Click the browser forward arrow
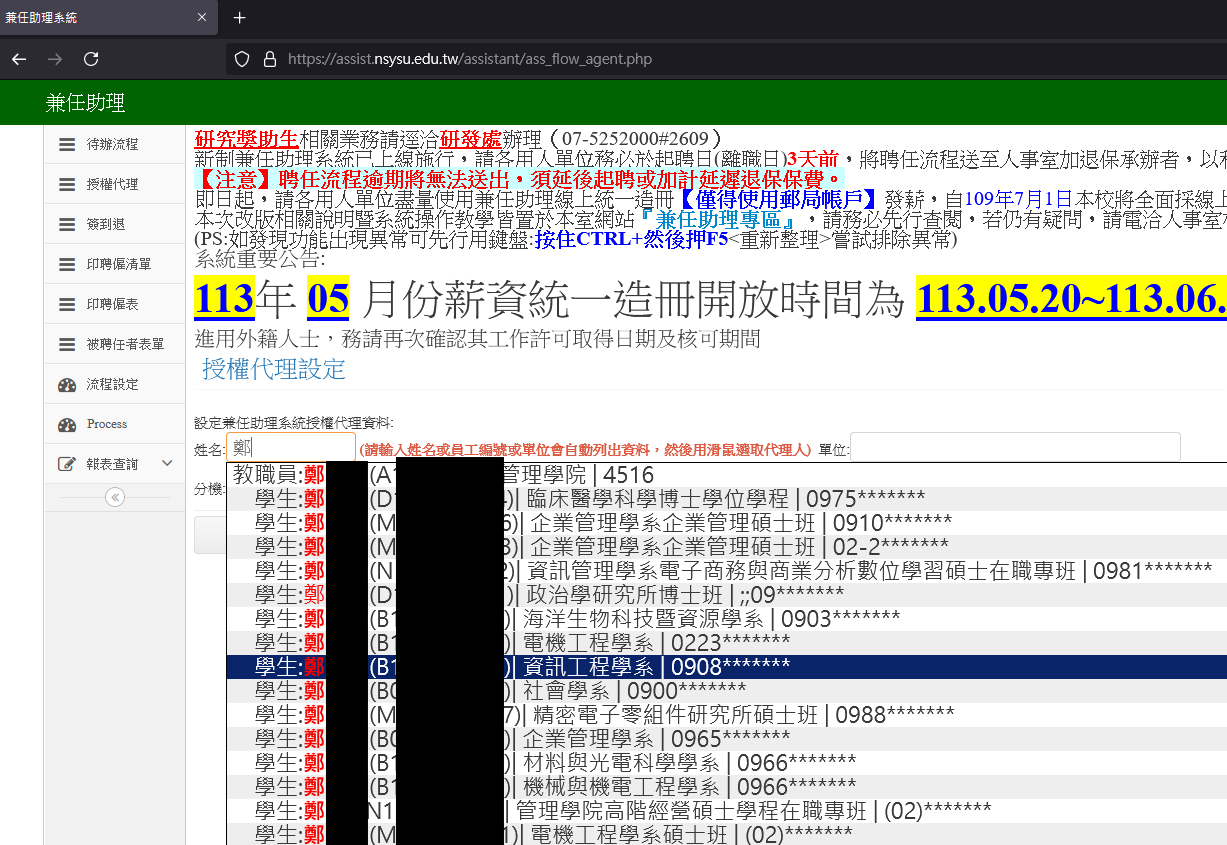 pyautogui.click(x=55, y=59)
